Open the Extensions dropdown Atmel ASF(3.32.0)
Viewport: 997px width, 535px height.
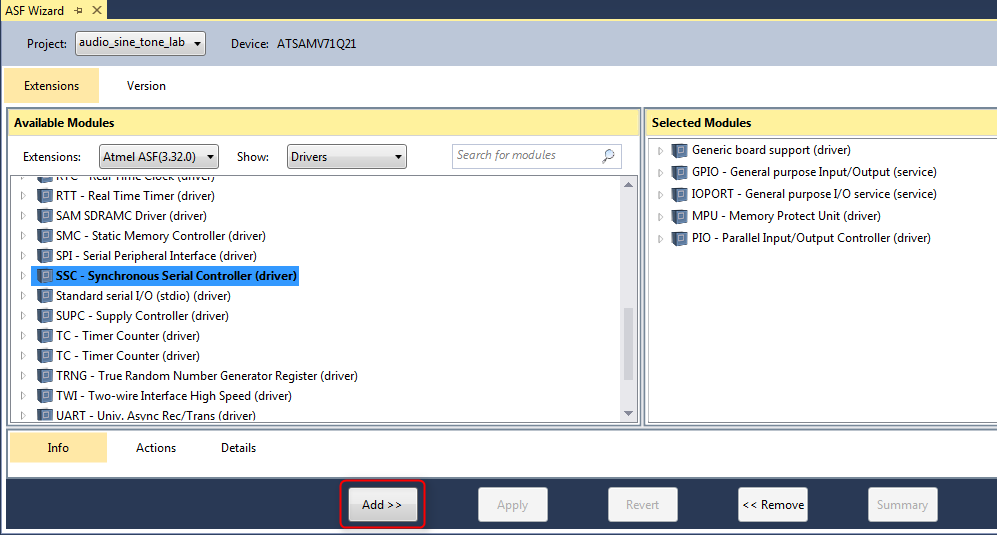159,157
